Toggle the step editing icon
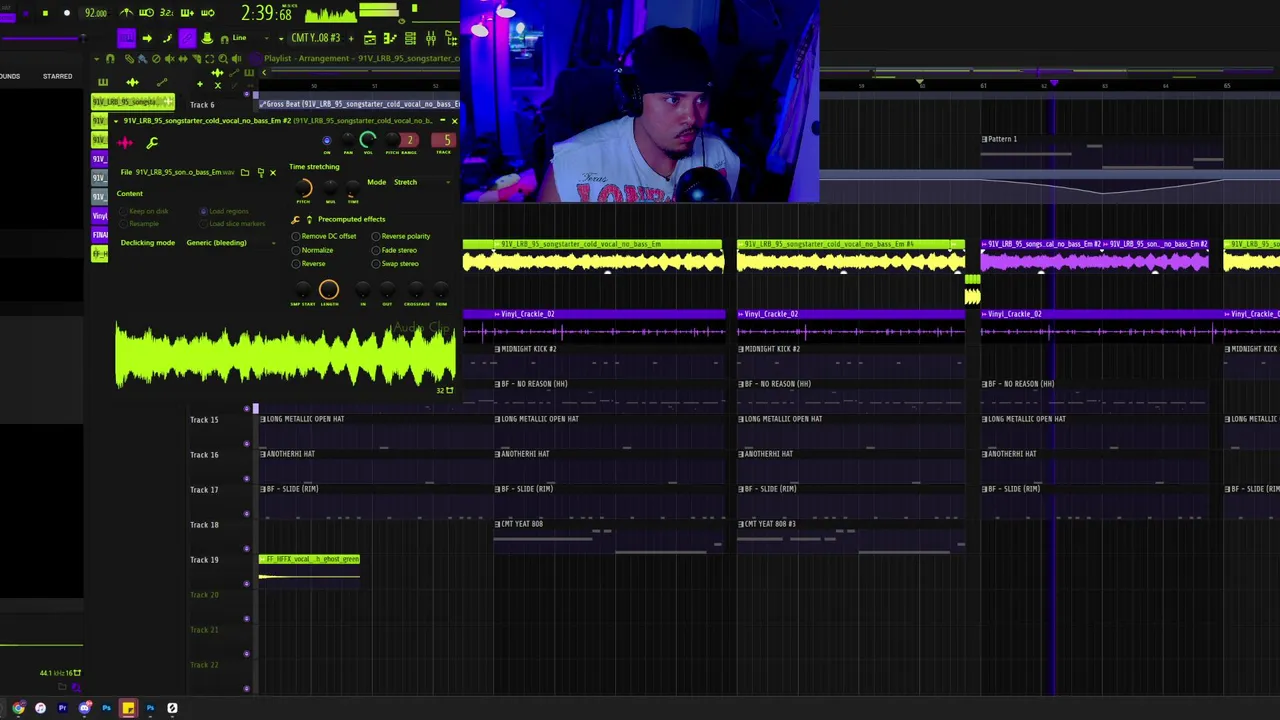The image size is (1280, 720). [167, 38]
